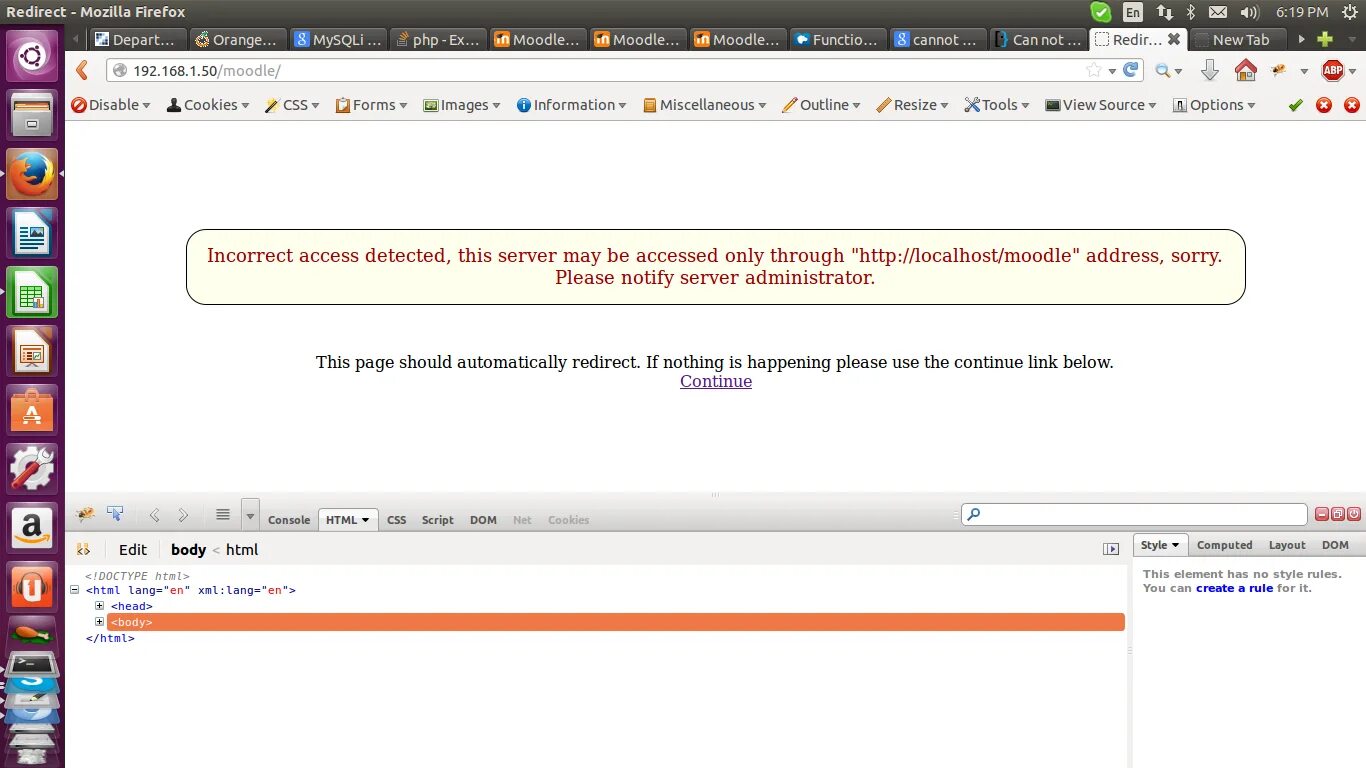Expand the head node in HTML tree
Screen dimensions: 1366x768
pos(99,605)
